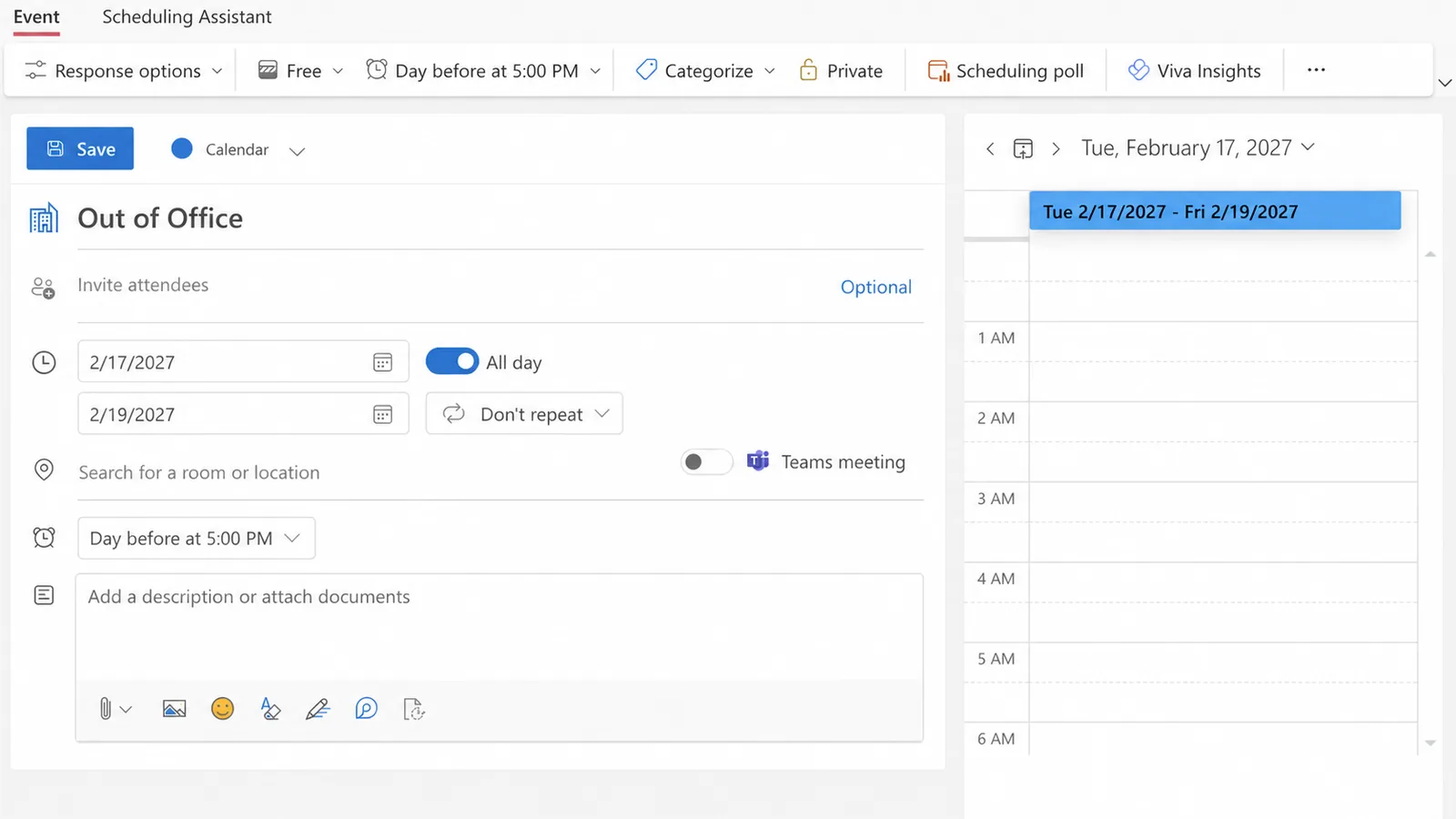Mark the event as Private

841,71
